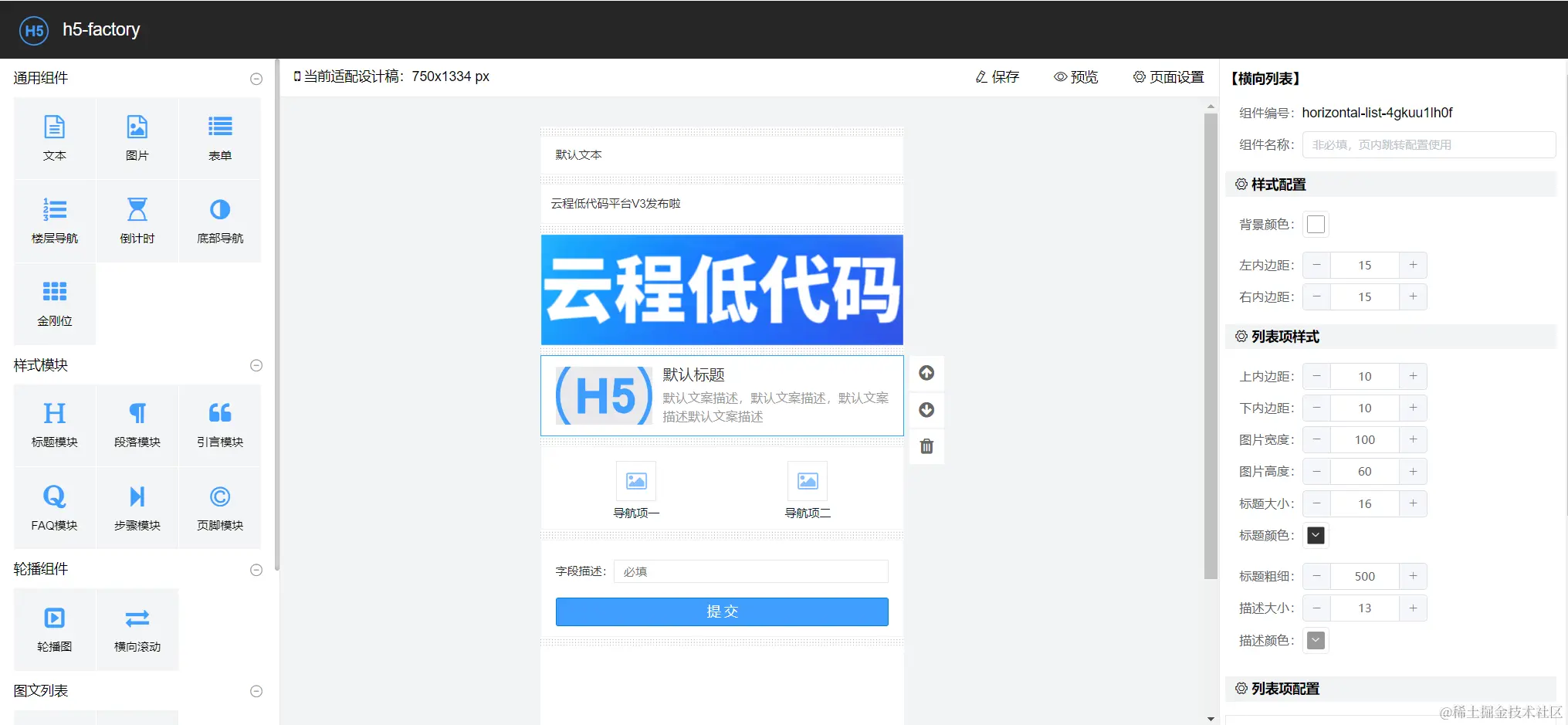Select the 文本 text component icon
Screen dimensions: 1568x725
(55, 128)
